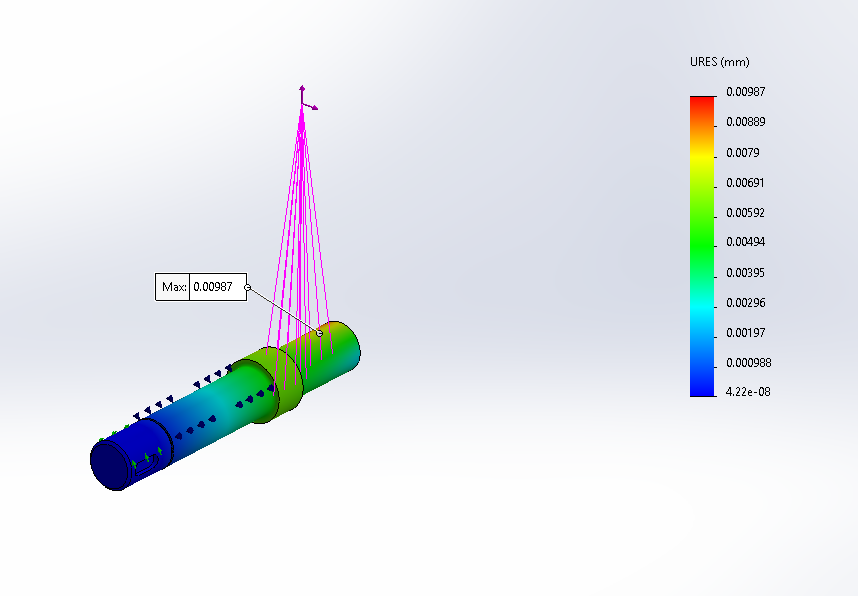Click the 0.00987 top legend value
858x596 pixels.
745,91
